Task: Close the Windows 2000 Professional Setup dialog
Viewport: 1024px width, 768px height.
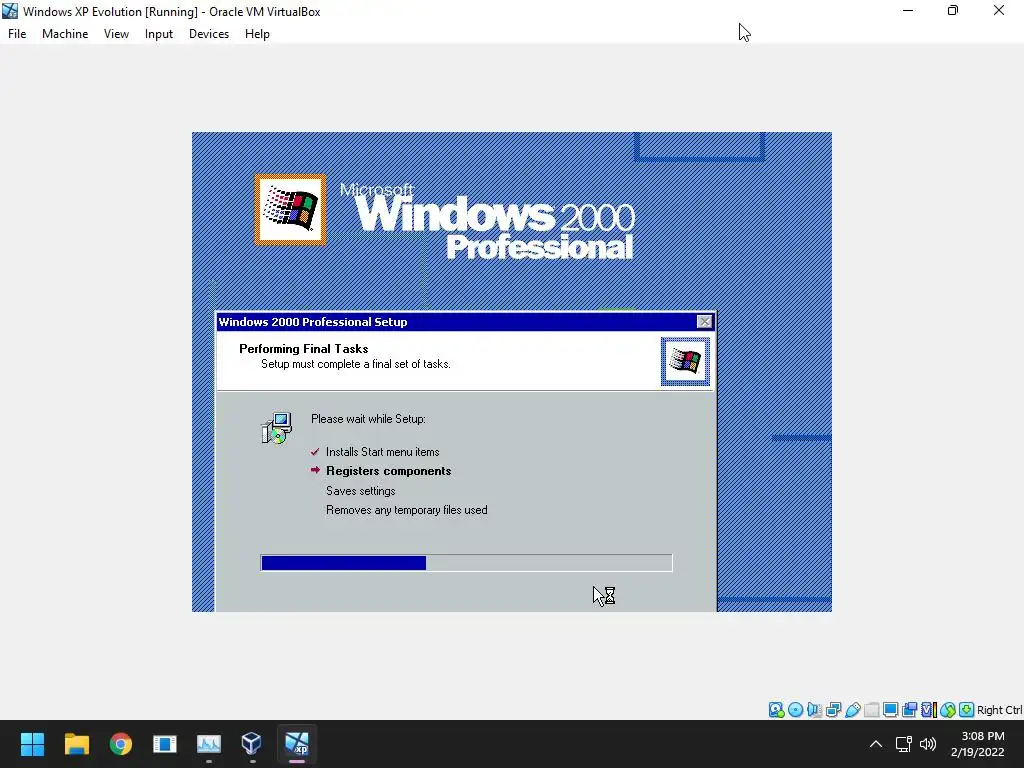Action: 704,321
